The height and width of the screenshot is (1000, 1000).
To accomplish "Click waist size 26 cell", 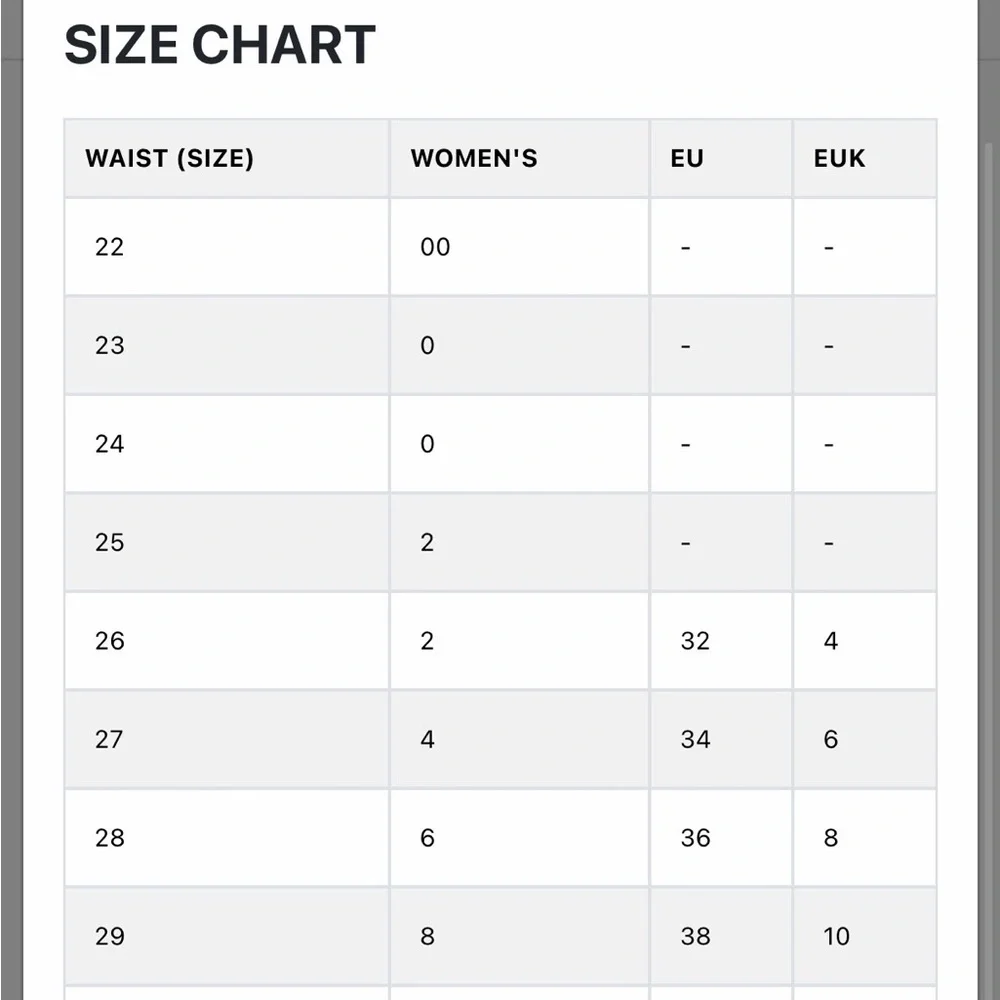I will coord(226,641).
